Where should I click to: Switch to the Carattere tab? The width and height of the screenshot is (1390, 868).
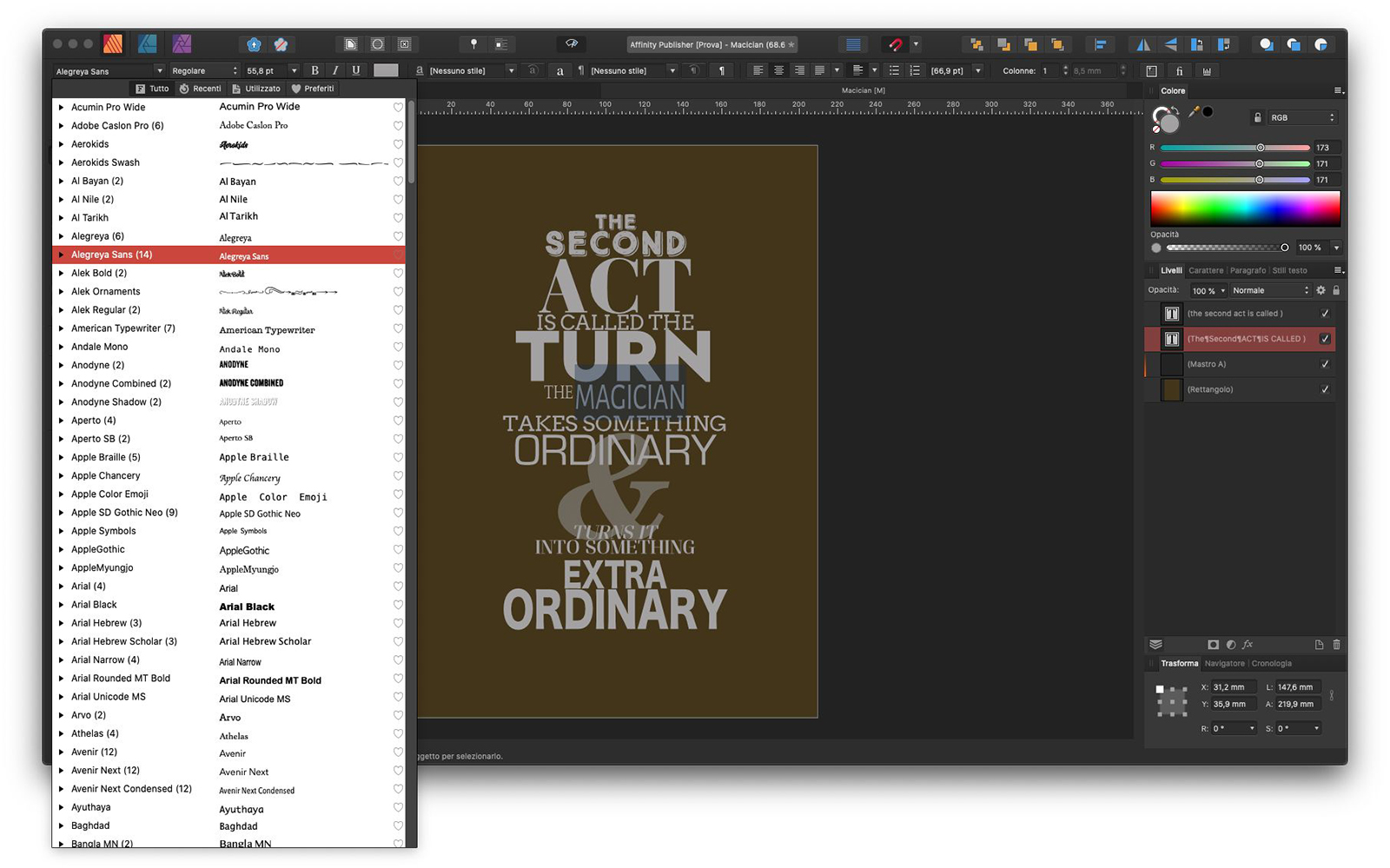point(1205,270)
